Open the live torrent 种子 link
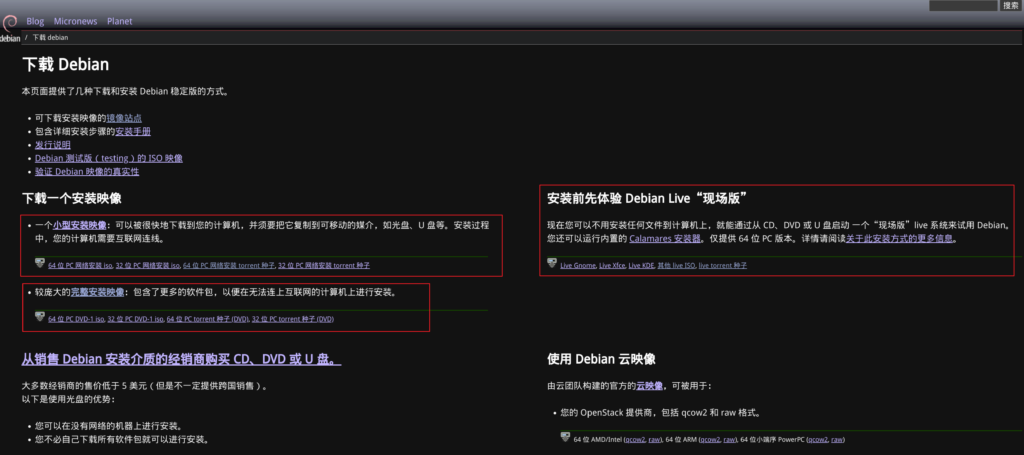 click(723, 266)
